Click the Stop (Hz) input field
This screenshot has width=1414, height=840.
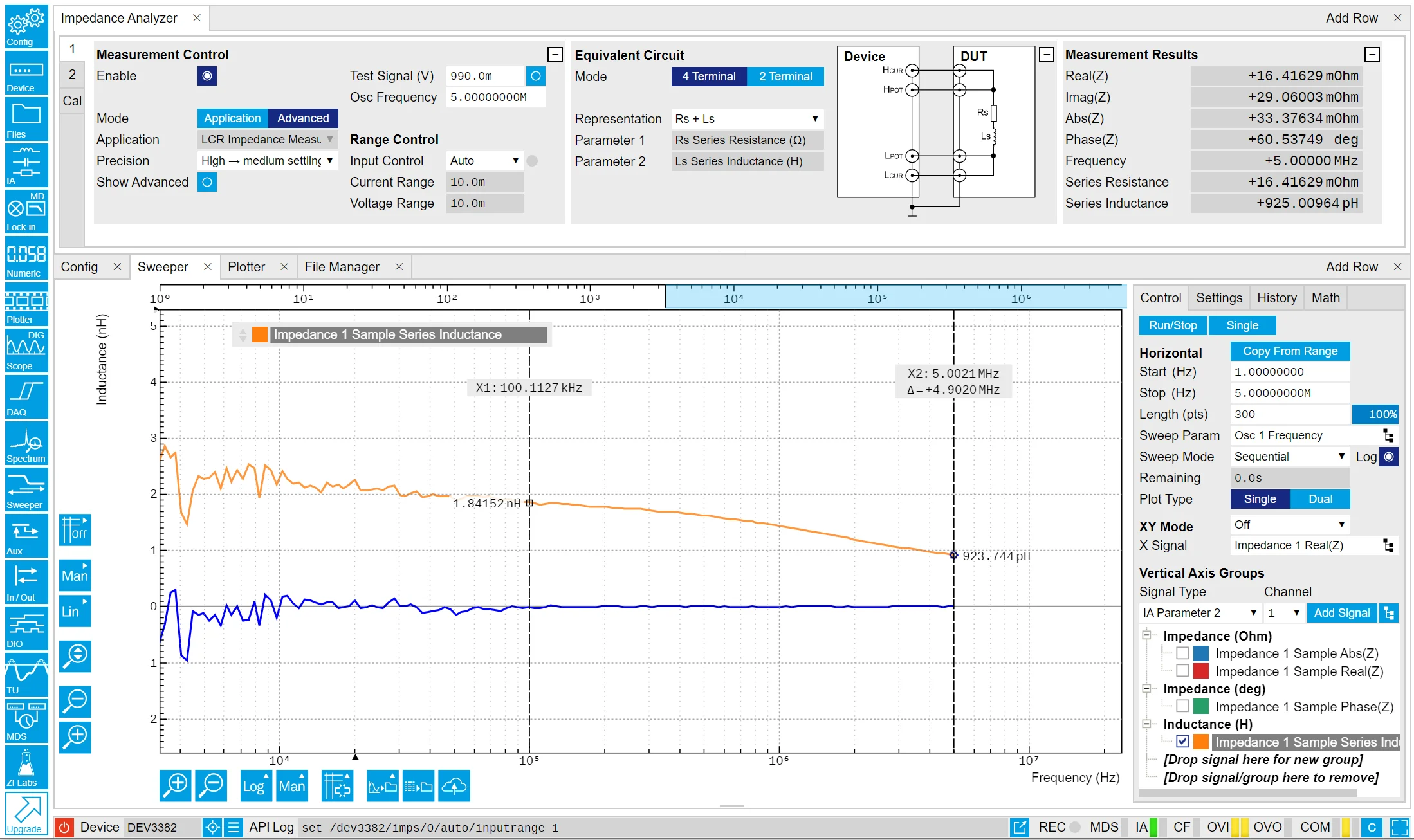pyautogui.click(x=1290, y=393)
